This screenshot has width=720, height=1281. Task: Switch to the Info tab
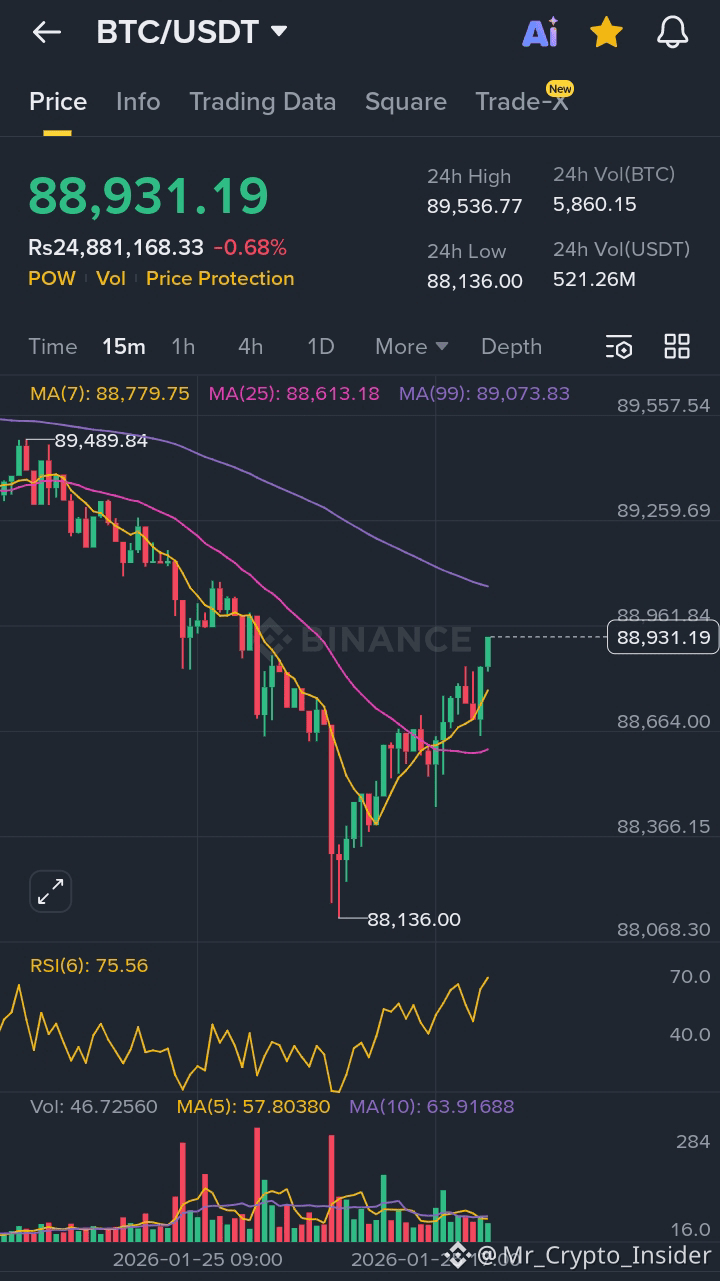[138, 102]
